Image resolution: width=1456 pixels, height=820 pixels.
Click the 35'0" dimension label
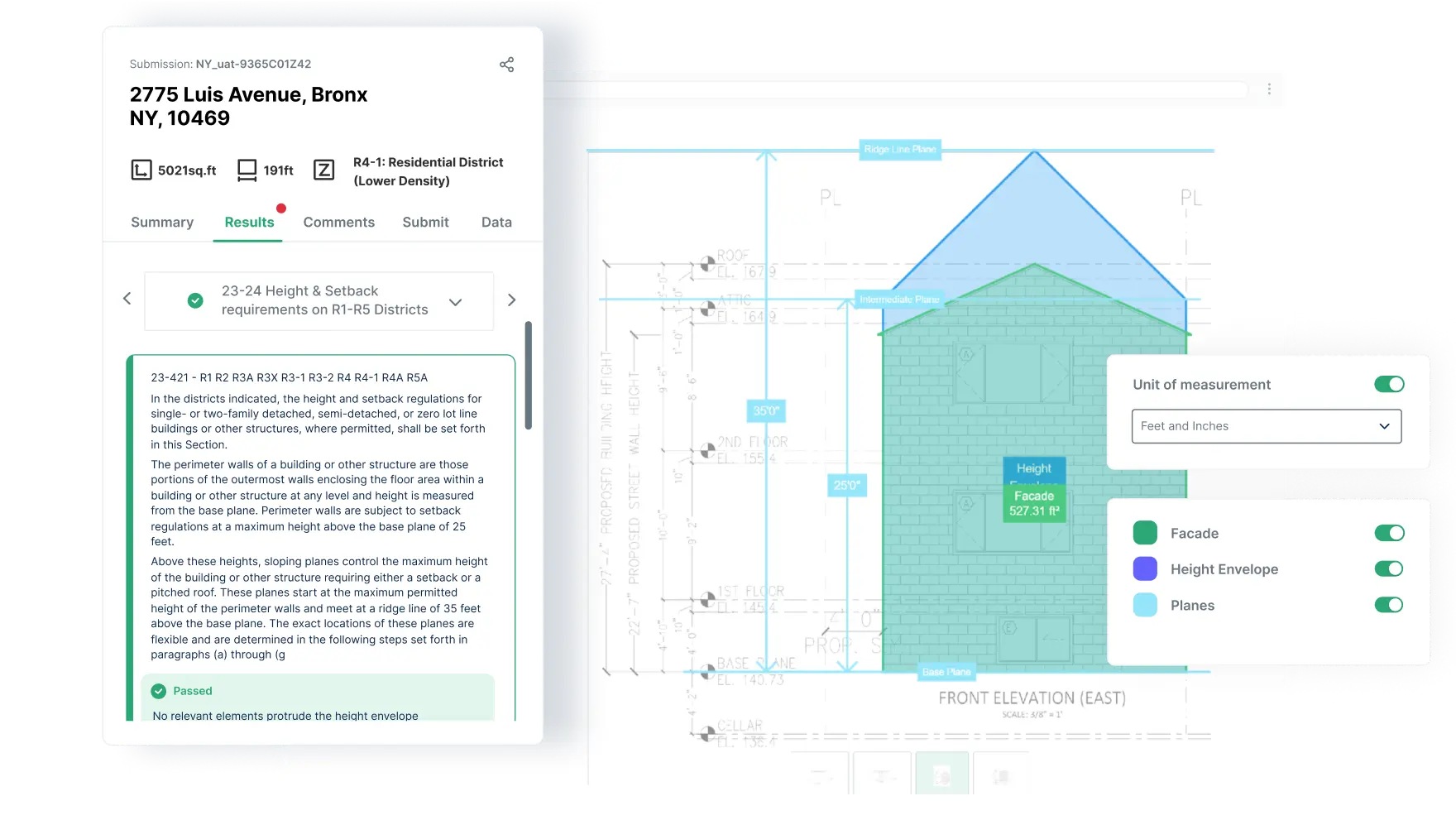tap(766, 411)
